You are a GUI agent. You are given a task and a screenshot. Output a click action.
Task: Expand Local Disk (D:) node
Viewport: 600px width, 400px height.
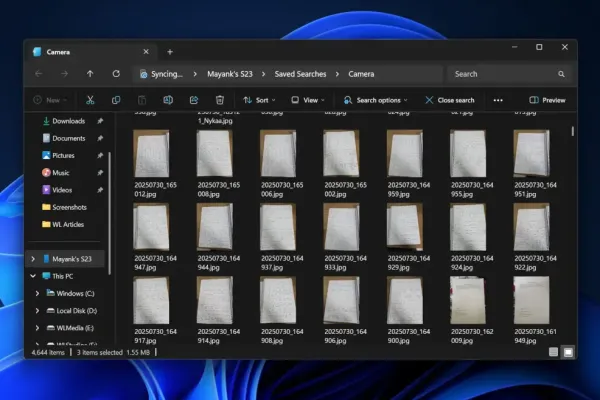(x=37, y=311)
